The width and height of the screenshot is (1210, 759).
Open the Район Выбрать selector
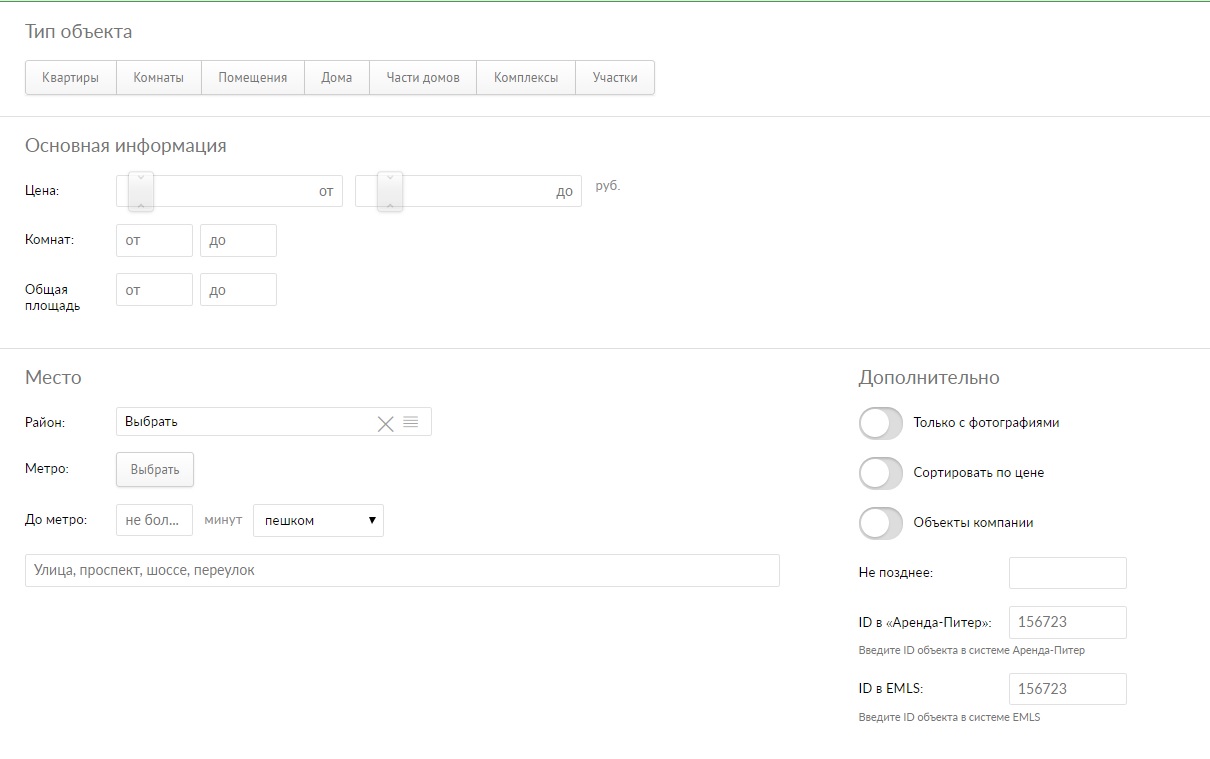pyautogui.click(x=274, y=422)
